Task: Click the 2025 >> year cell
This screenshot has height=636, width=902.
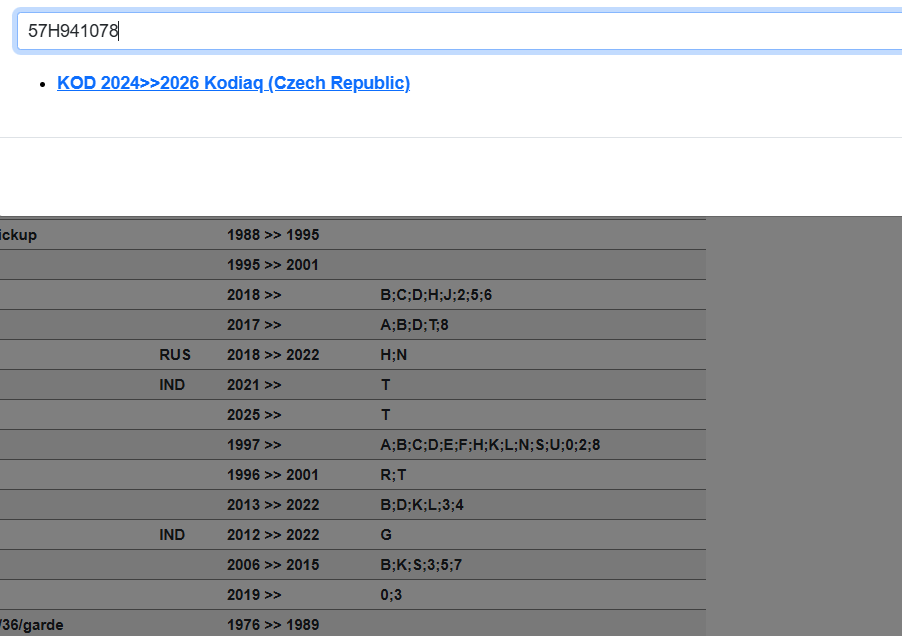Action: (254, 415)
